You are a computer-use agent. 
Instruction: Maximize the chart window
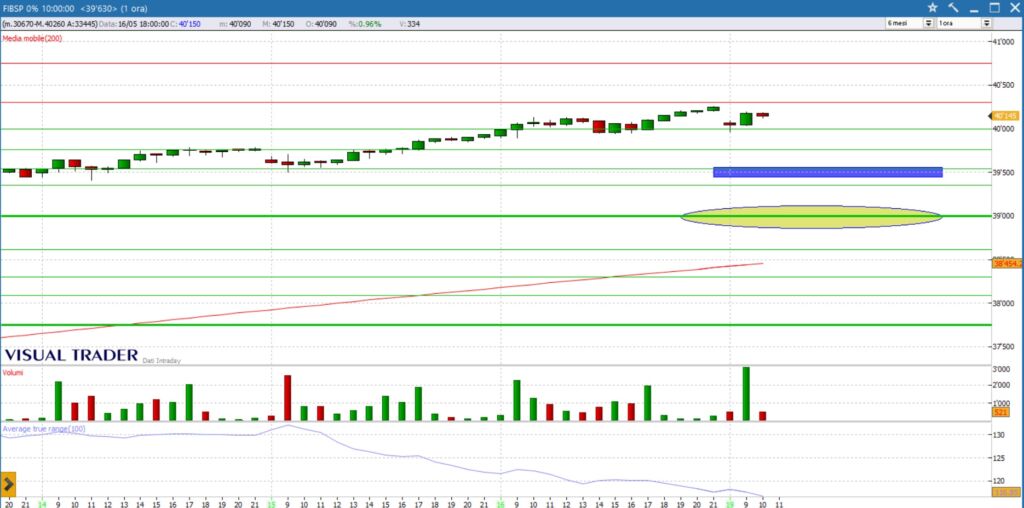994,8
